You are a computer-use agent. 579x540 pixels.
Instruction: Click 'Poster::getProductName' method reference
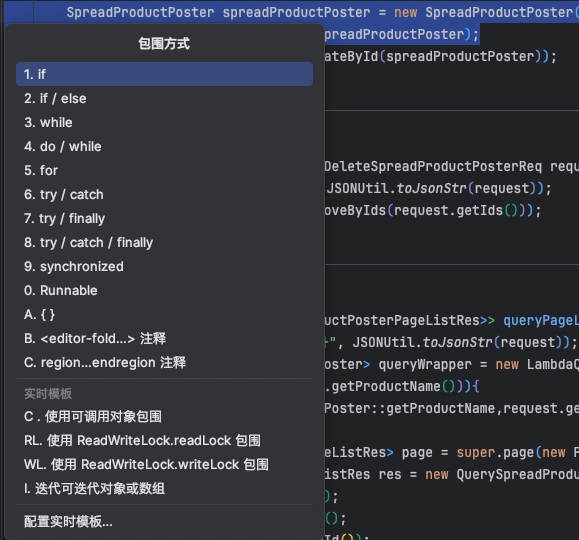tap(410, 409)
